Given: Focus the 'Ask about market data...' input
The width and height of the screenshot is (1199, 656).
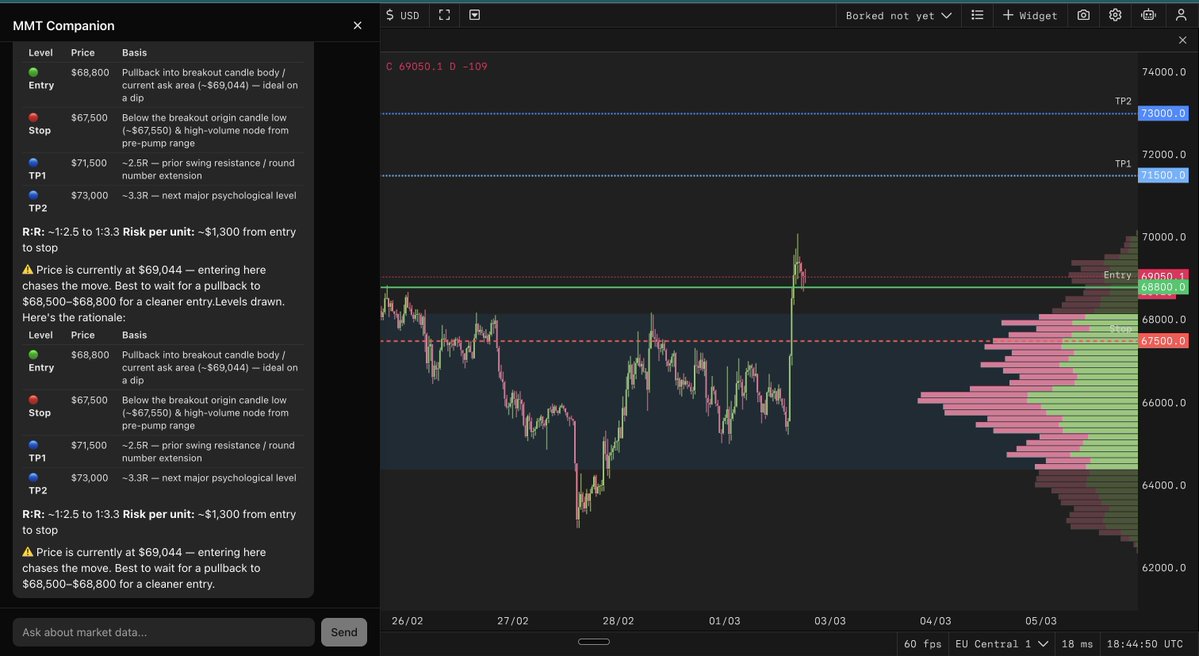Looking at the screenshot, I should pos(164,632).
